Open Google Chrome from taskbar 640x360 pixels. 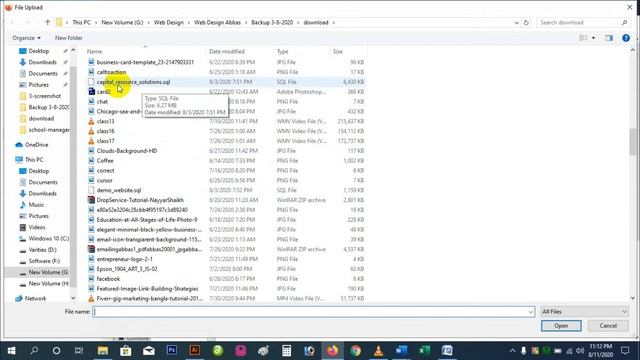coord(356,351)
